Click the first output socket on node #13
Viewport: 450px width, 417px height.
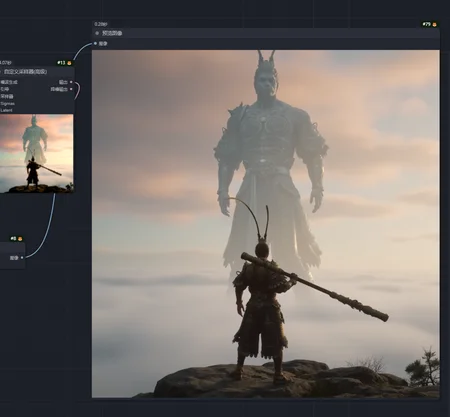71,82
